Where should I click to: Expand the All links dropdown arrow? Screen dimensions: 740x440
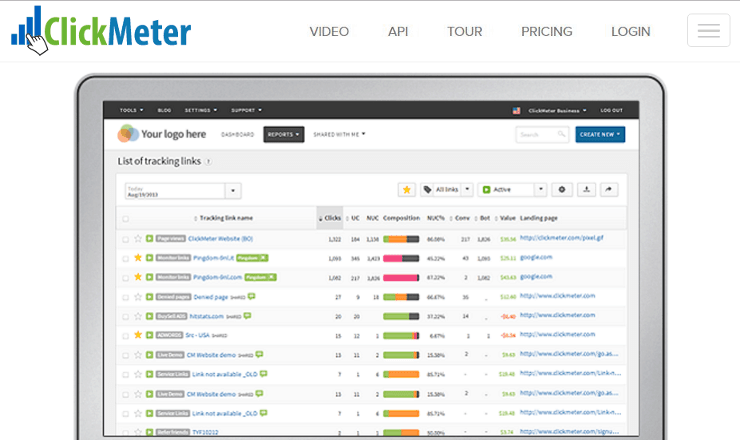click(x=467, y=189)
